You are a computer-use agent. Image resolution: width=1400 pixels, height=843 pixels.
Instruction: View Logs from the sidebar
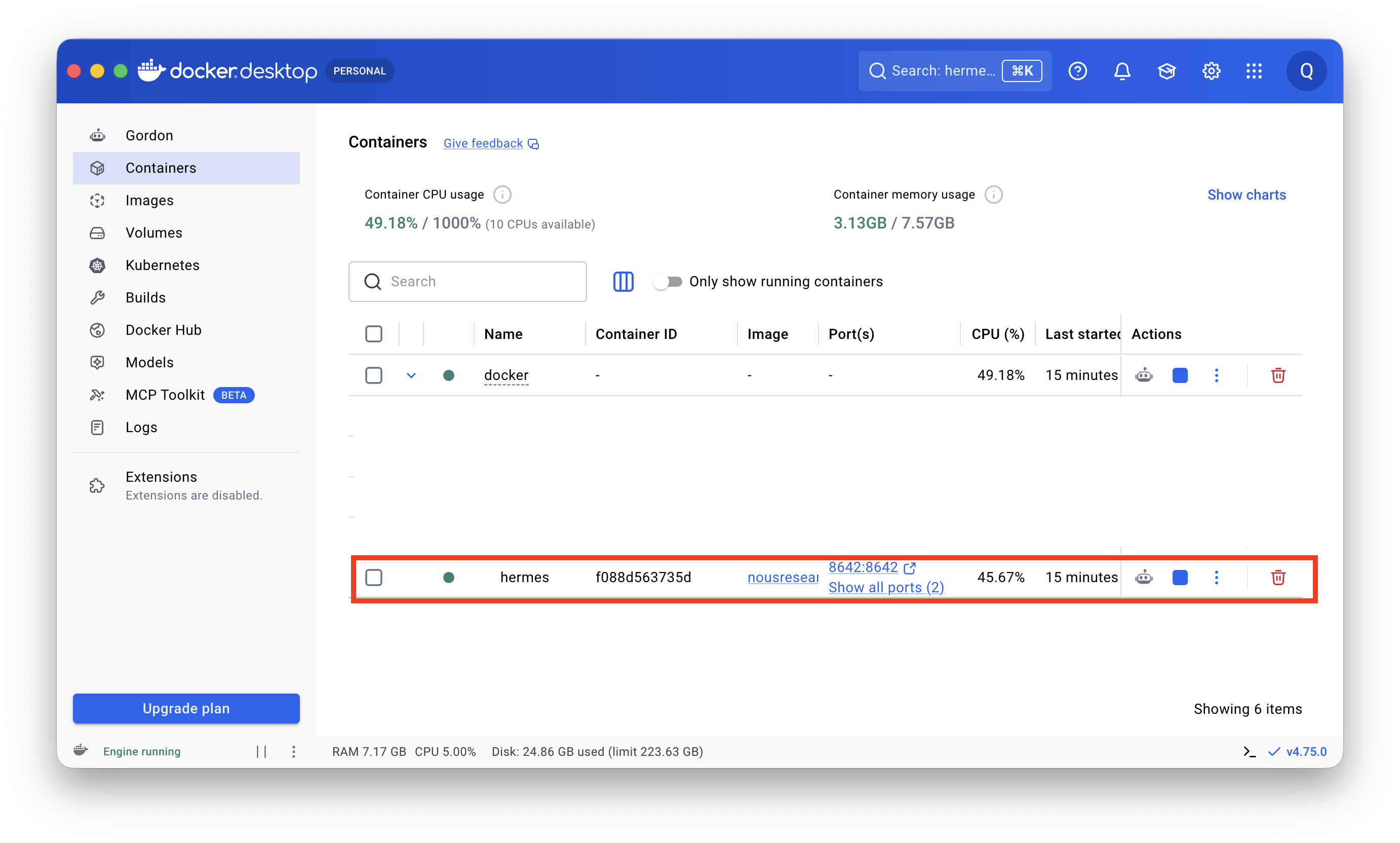[186, 427]
